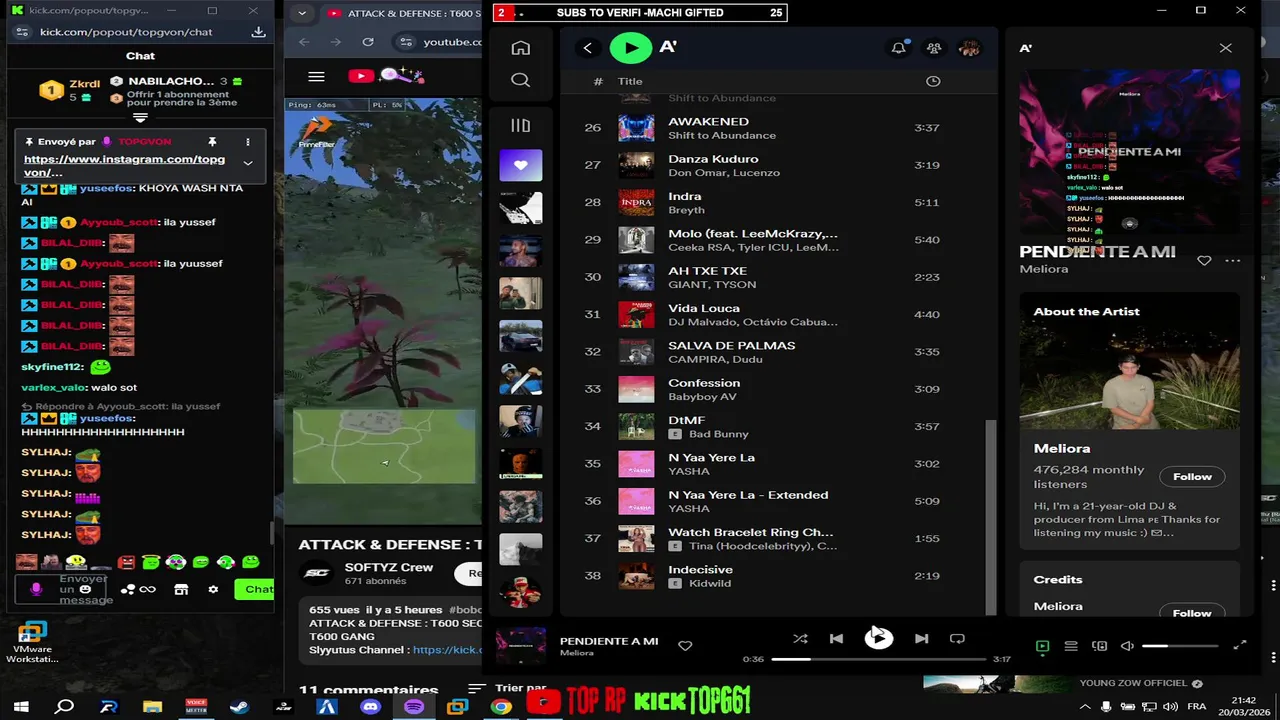The height and width of the screenshot is (720, 1280).
Task: Open Your Library in Spotify sidebar
Action: pos(520,125)
